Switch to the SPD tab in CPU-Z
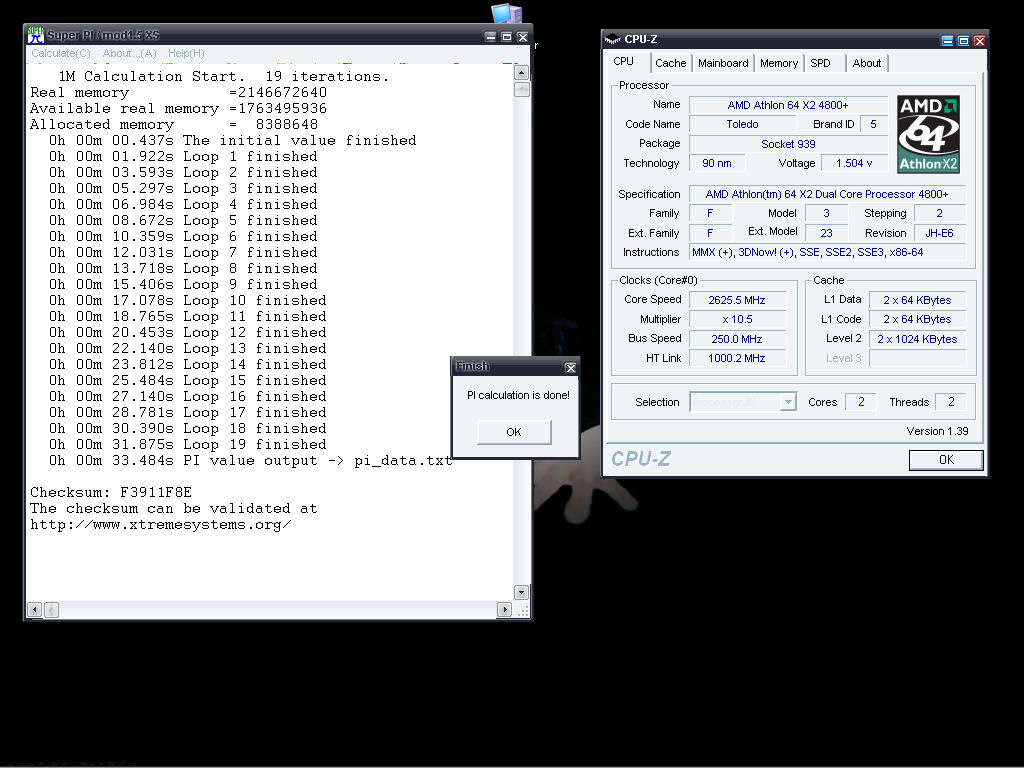The width and height of the screenshot is (1024, 768). [820, 63]
